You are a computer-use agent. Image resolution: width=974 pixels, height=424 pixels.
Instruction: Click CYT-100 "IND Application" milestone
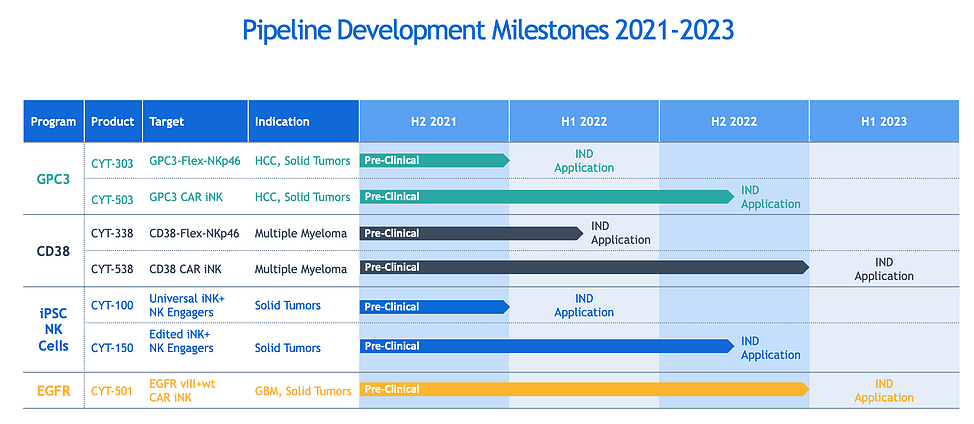click(x=584, y=305)
